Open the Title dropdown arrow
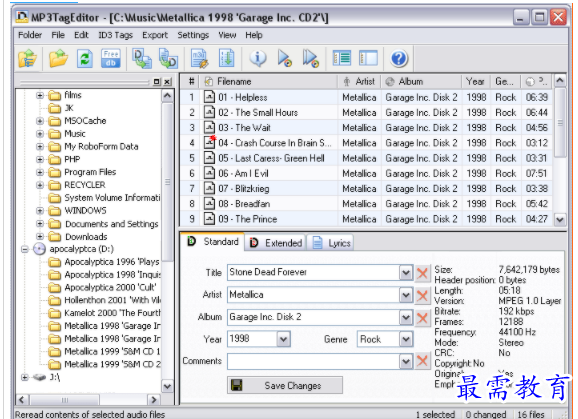578x419 pixels. [x=406, y=273]
